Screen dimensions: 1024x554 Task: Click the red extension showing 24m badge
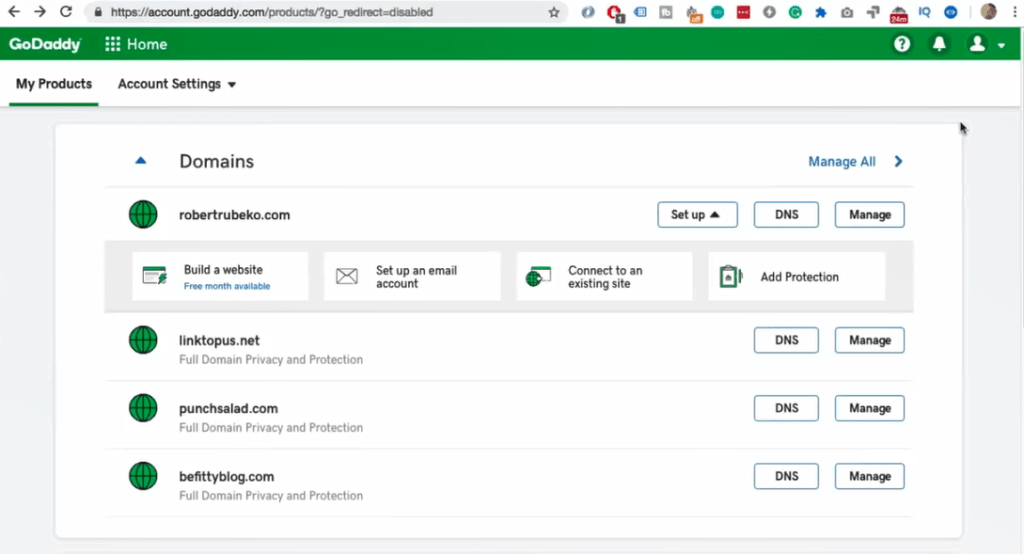click(899, 13)
